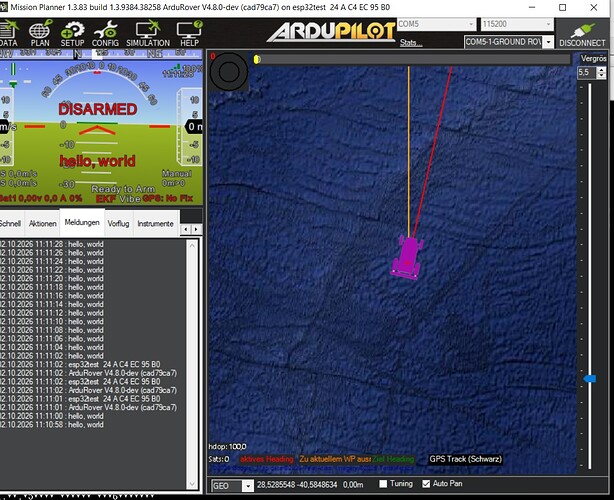Click message row 11:10:58 hello, world
Screen dimensions: 614x500
(x=52, y=425)
